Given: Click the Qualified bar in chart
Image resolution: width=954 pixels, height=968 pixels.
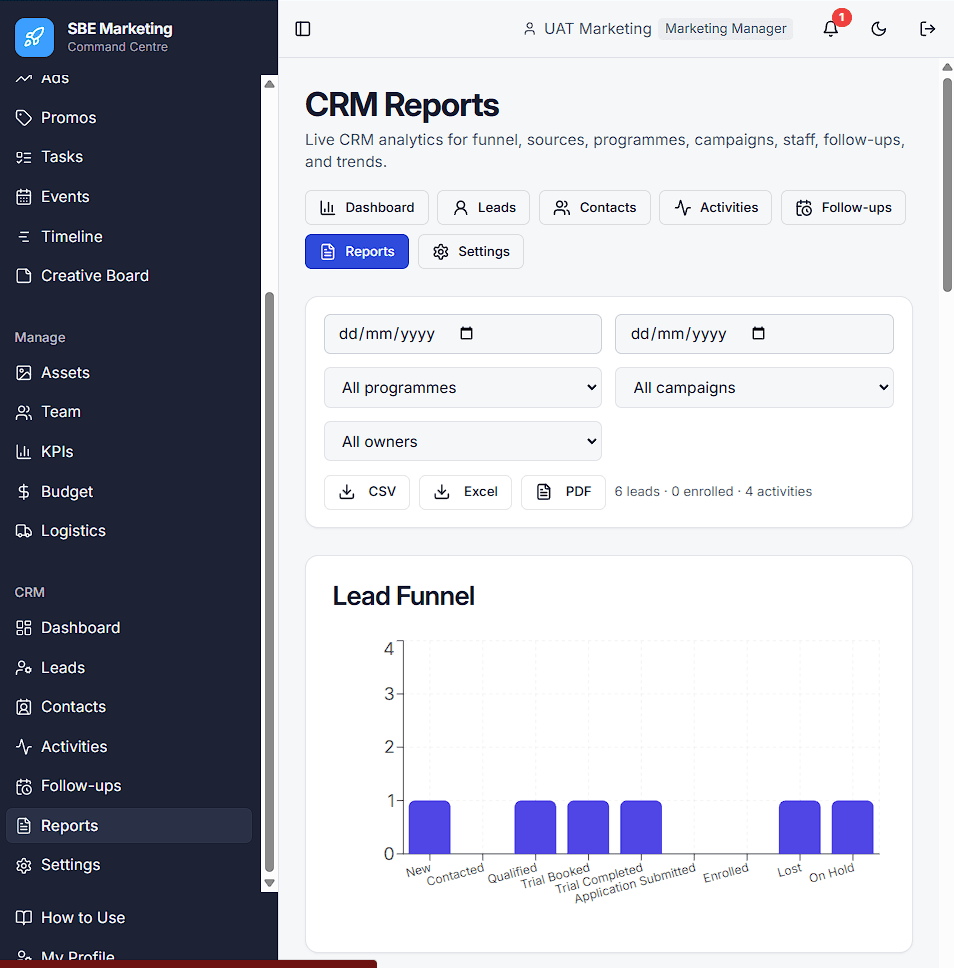Looking at the screenshot, I should pos(535,827).
